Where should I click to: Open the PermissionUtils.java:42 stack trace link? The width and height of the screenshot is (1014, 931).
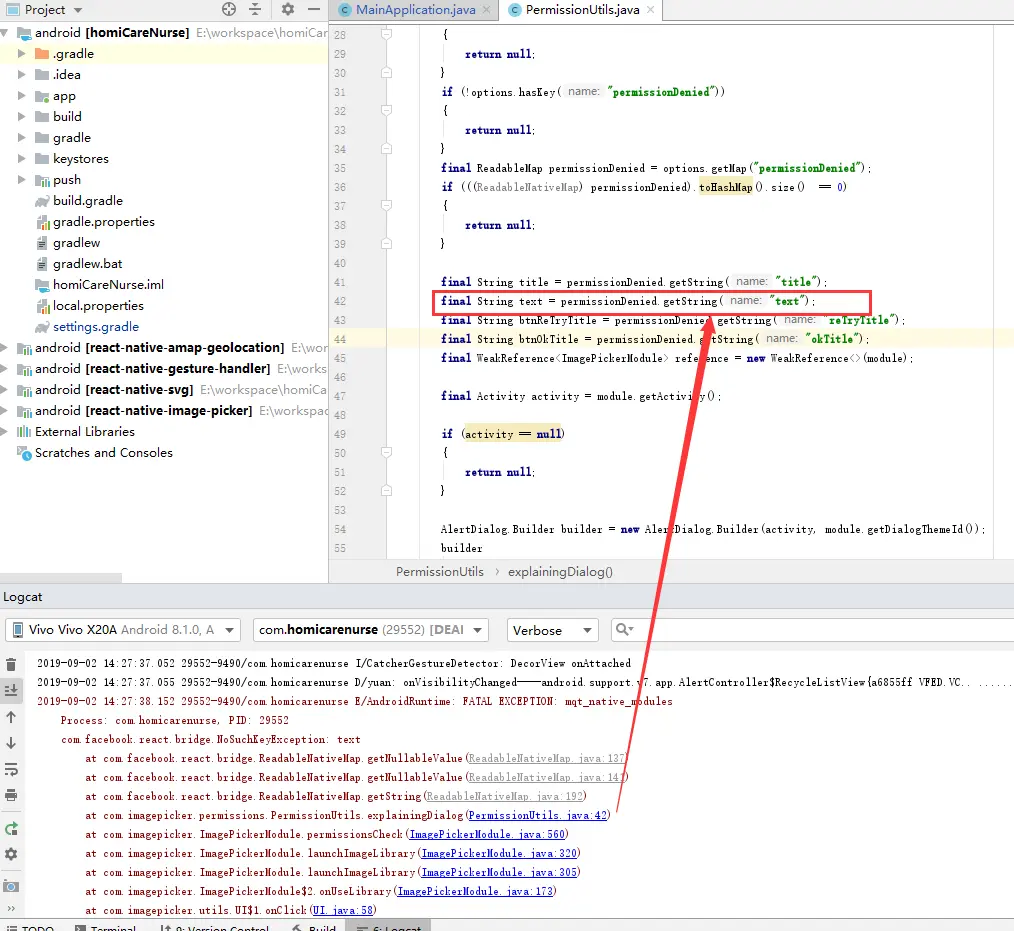(x=537, y=815)
